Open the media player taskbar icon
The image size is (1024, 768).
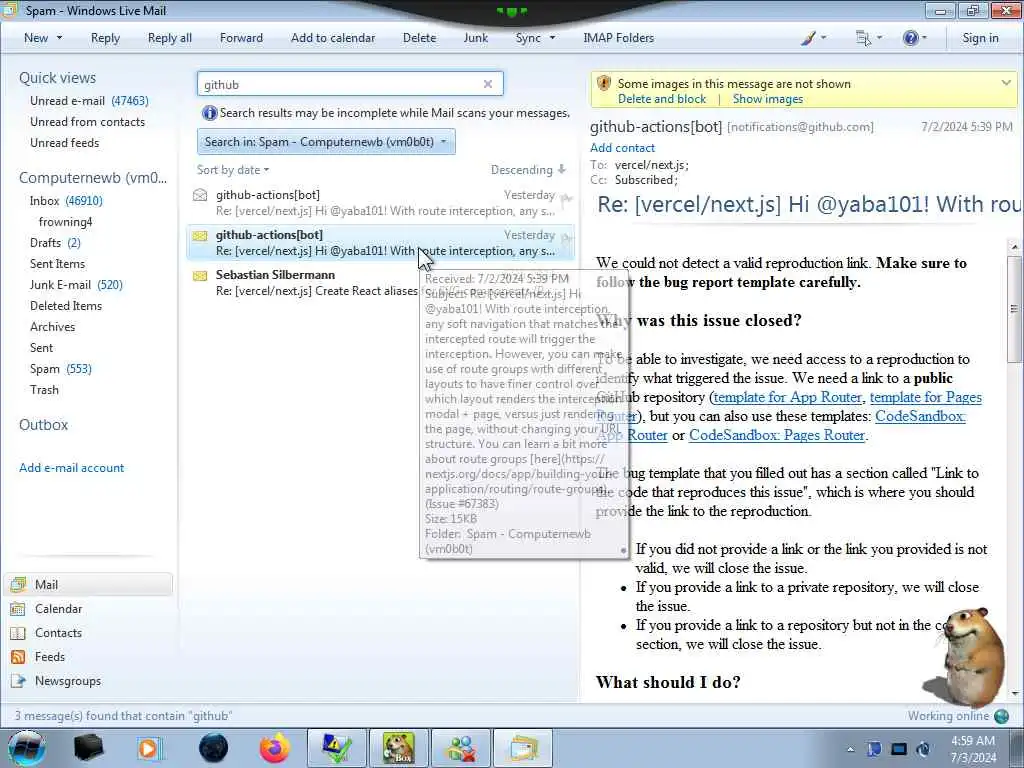(x=149, y=748)
